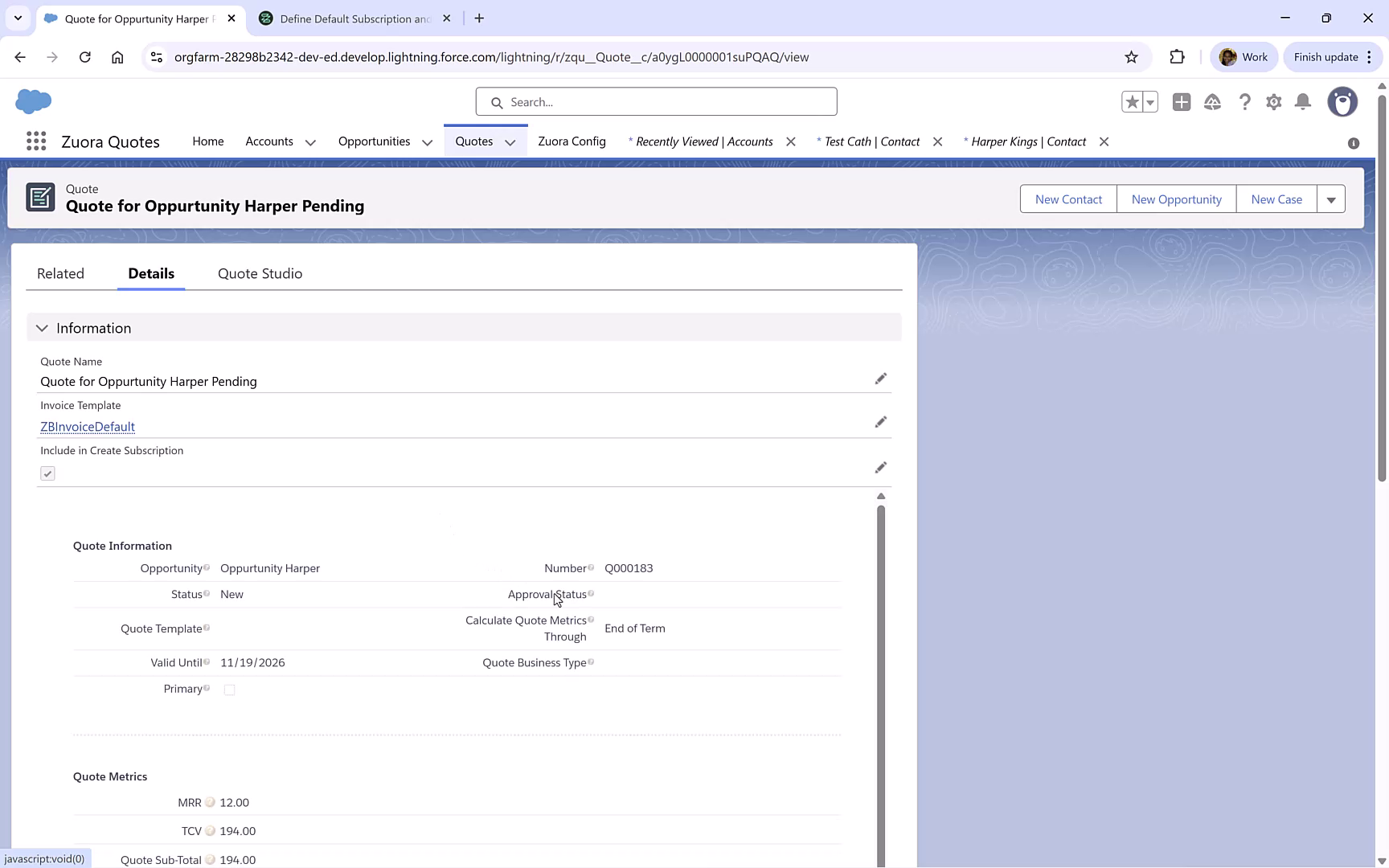Open Salesforce Help question mark icon
Image resolution: width=1389 pixels, height=868 pixels.
(x=1245, y=102)
